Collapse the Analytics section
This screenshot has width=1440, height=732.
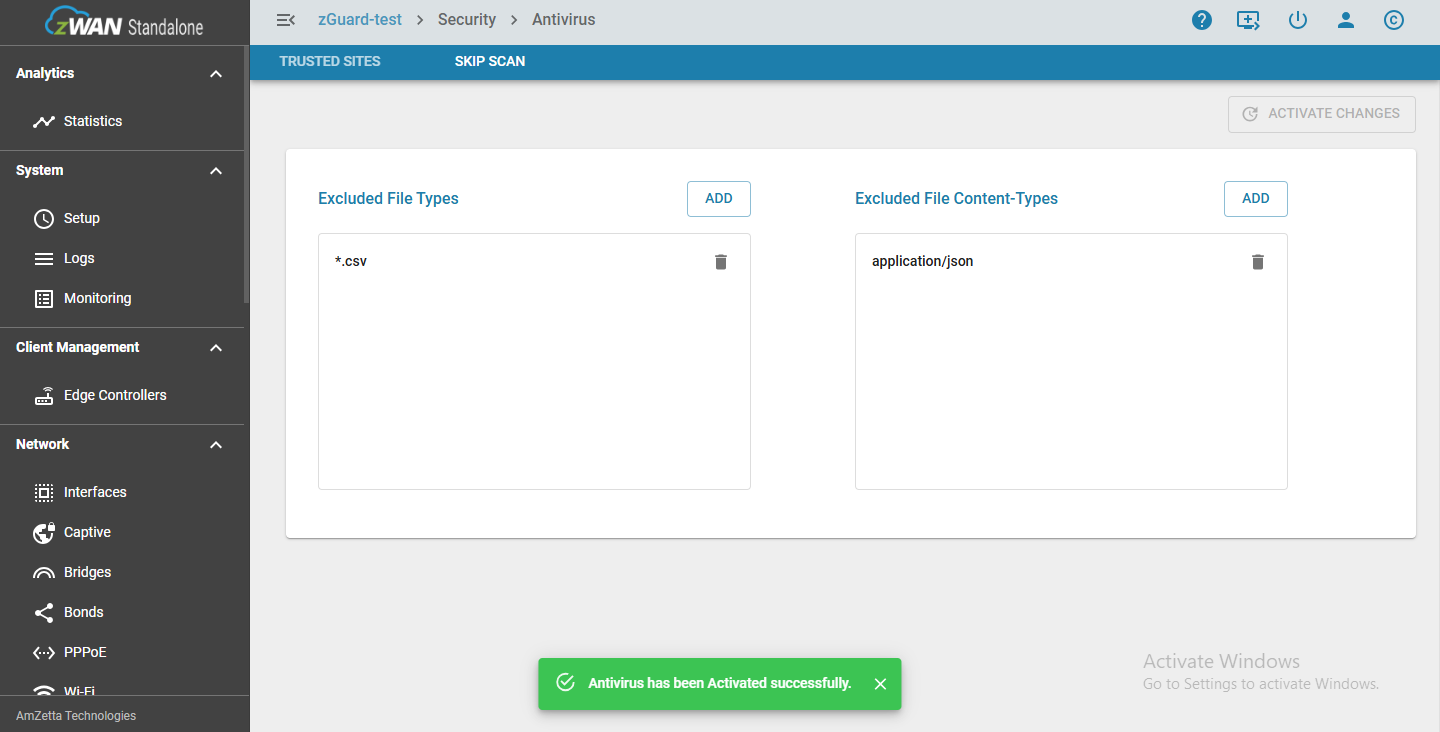point(216,74)
